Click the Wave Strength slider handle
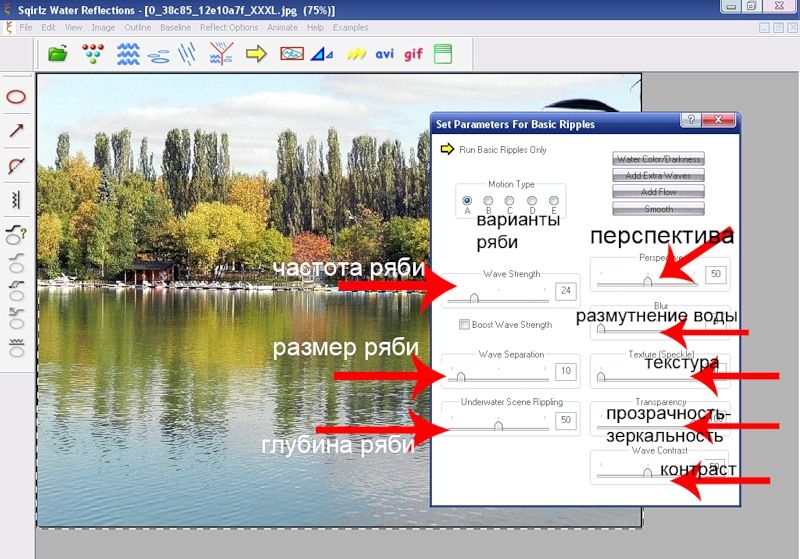 click(473, 296)
